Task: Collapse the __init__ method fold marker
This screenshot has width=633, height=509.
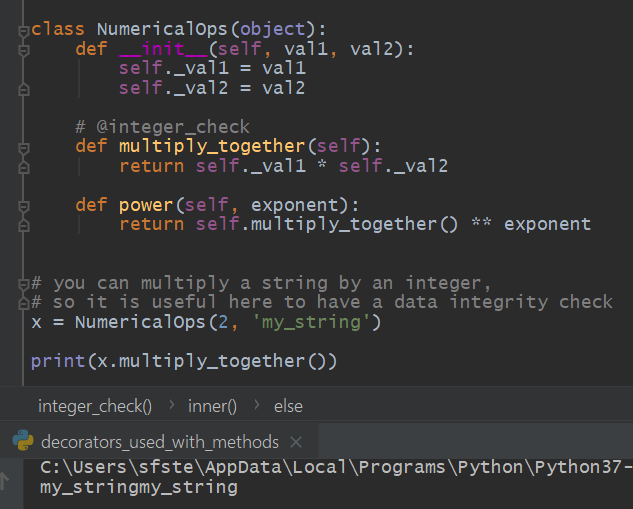Action: (x=24, y=49)
